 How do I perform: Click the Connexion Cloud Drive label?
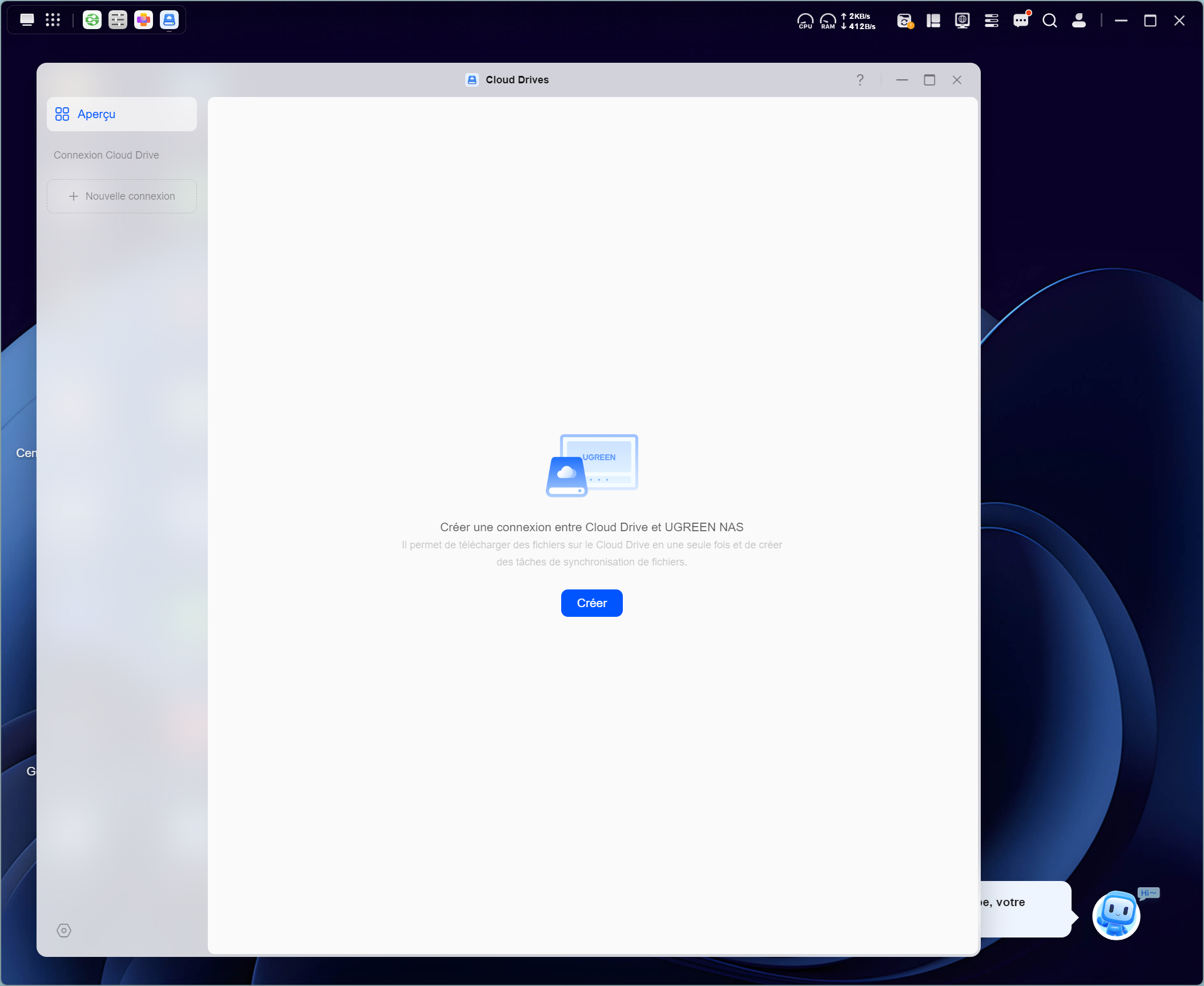[x=106, y=155]
